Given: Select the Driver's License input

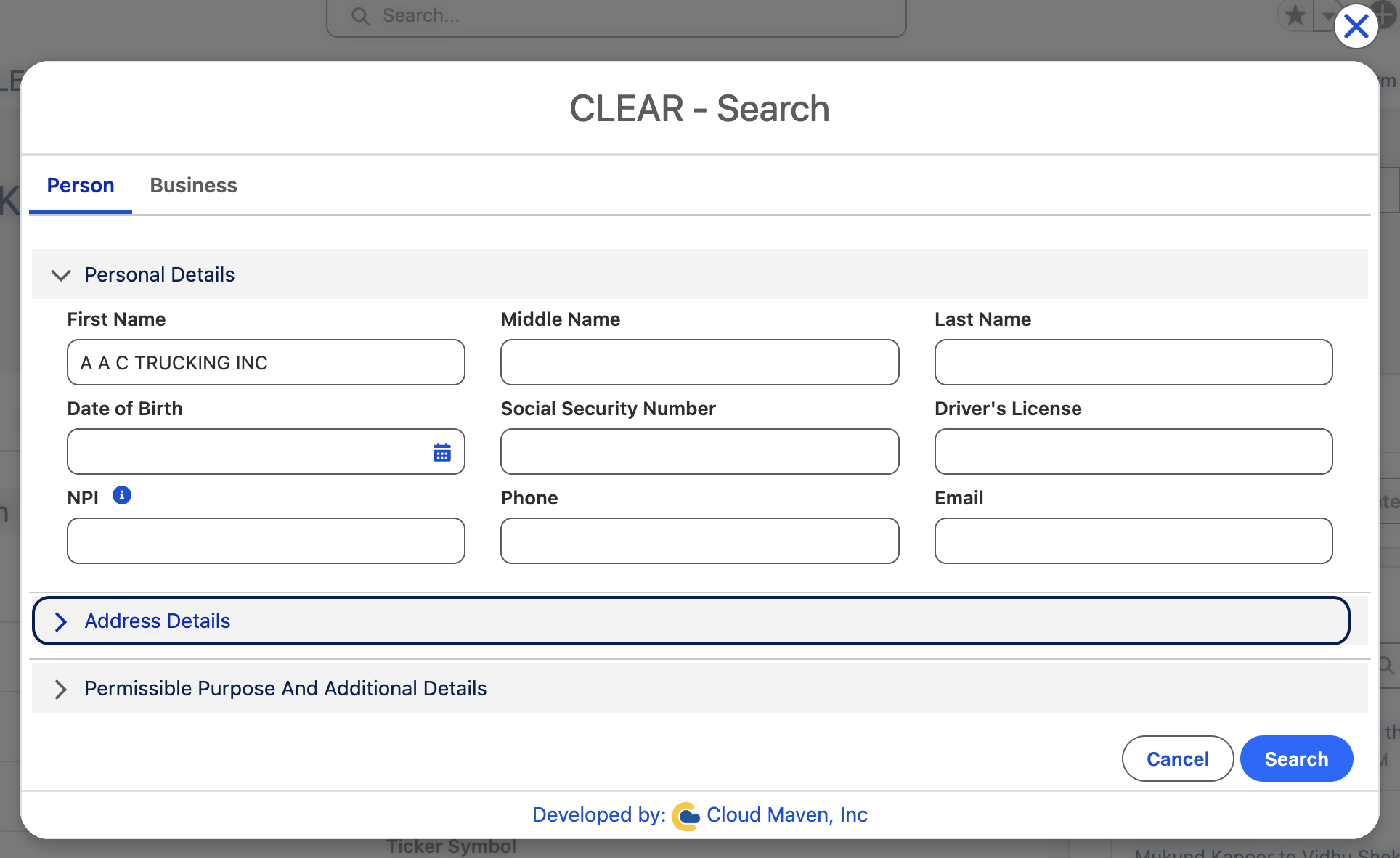Looking at the screenshot, I should click(x=1134, y=452).
